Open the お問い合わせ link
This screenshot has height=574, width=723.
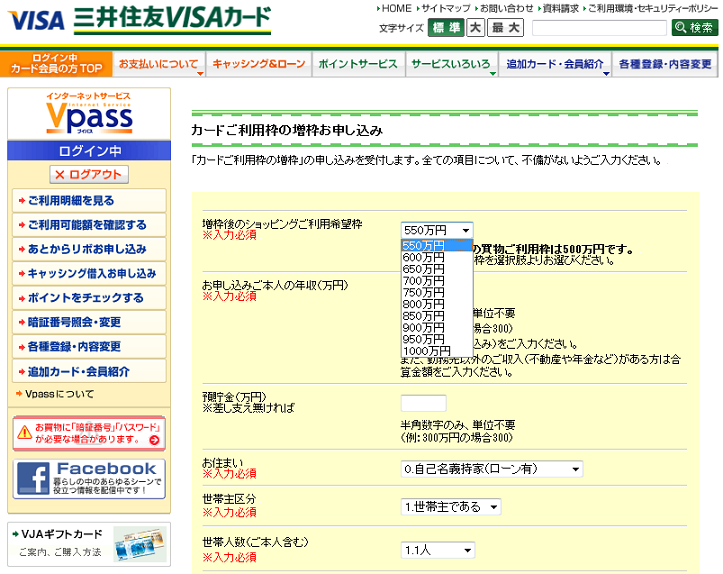tap(506, 8)
